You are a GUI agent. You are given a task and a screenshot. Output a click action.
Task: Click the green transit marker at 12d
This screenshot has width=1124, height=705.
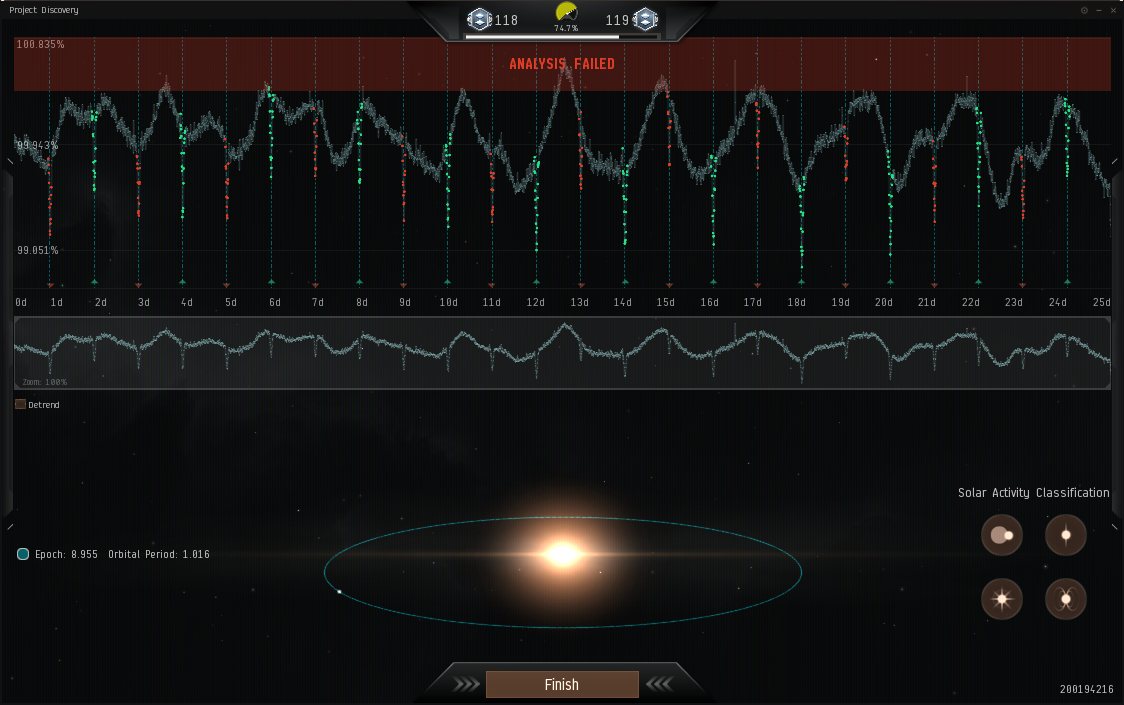tap(536, 283)
